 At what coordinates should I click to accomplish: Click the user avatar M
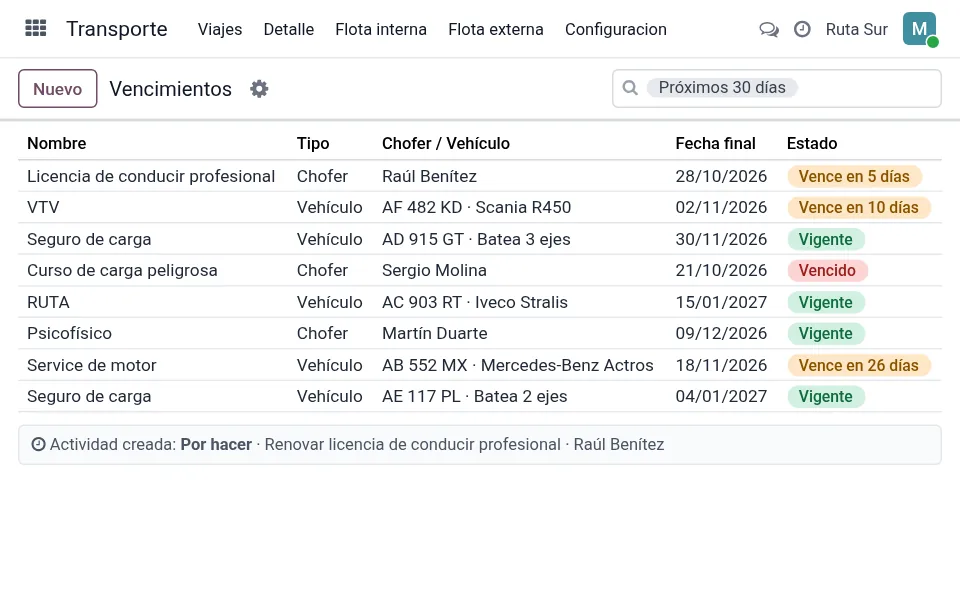[920, 29]
